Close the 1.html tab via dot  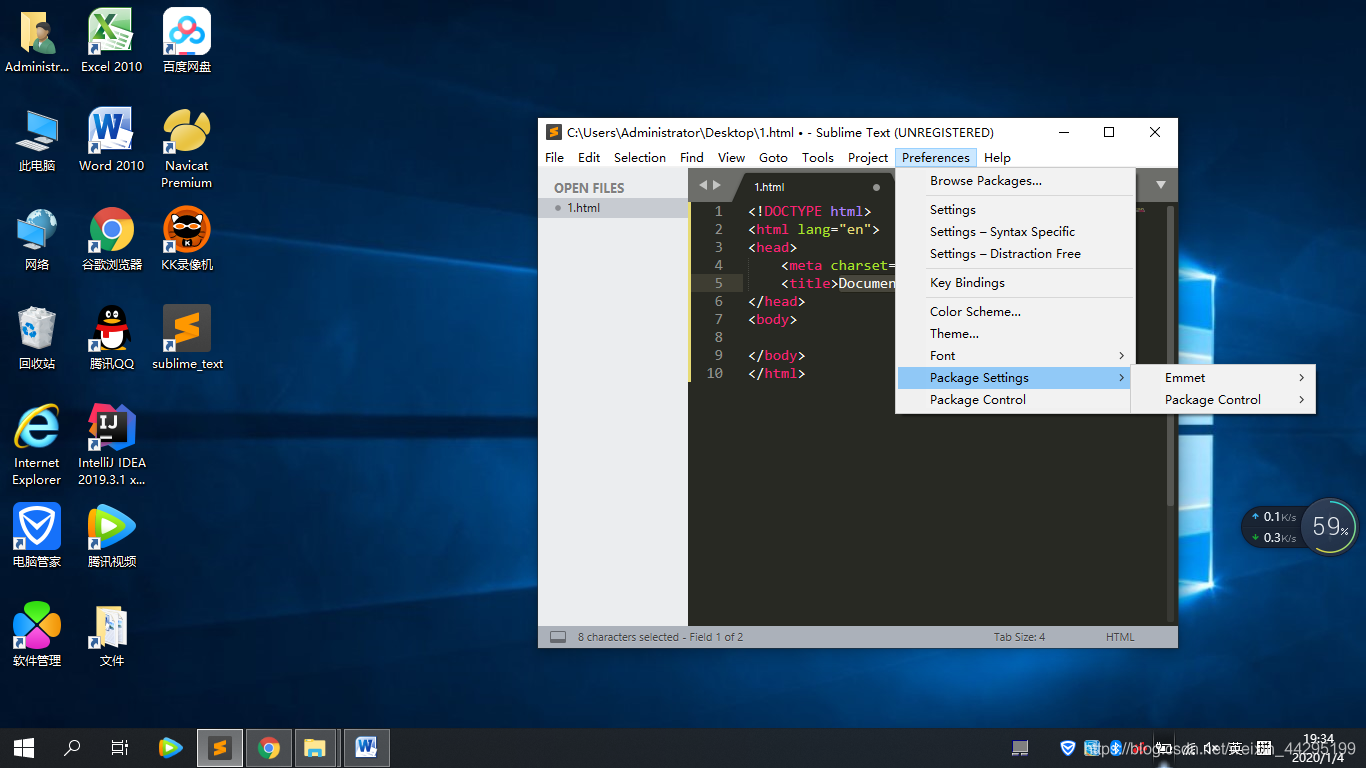pos(877,187)
